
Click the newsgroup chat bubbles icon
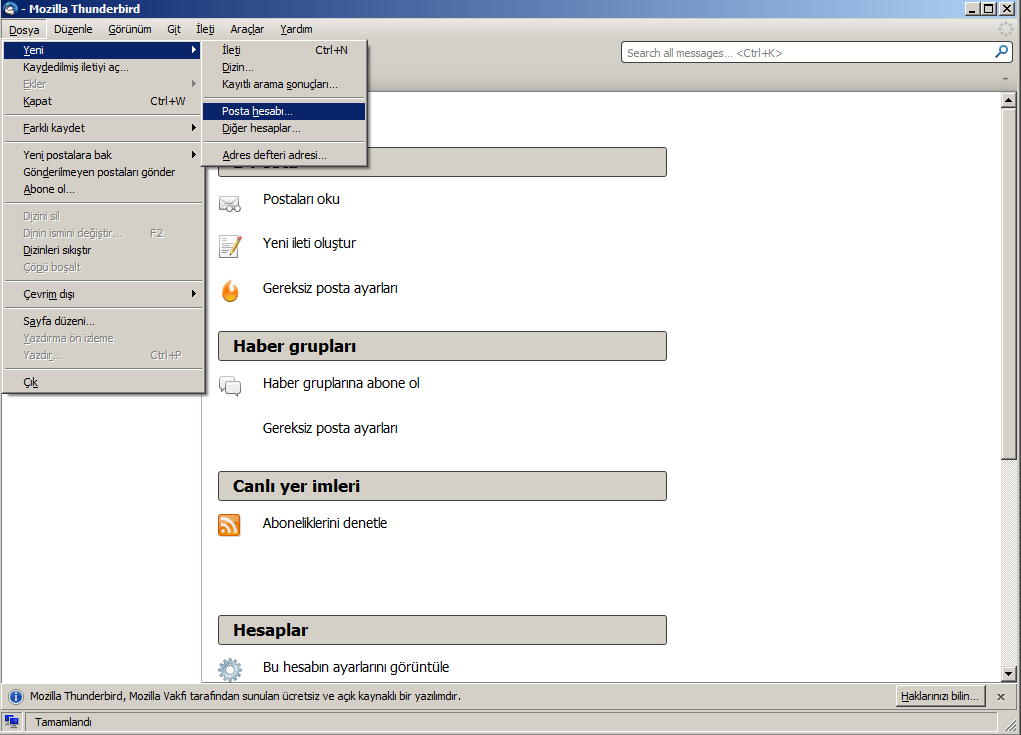(230, 386)
